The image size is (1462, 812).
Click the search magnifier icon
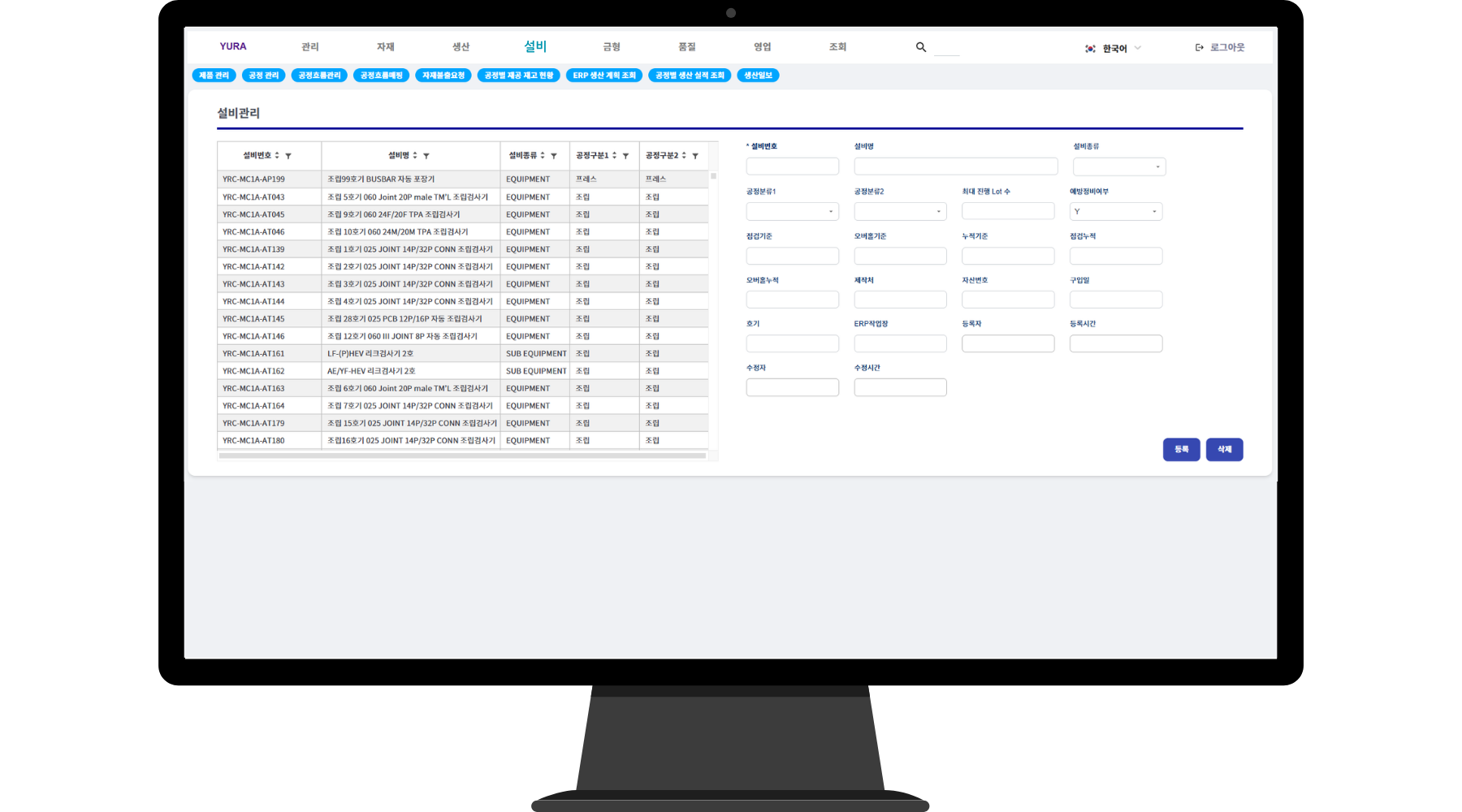click(920, 47)
